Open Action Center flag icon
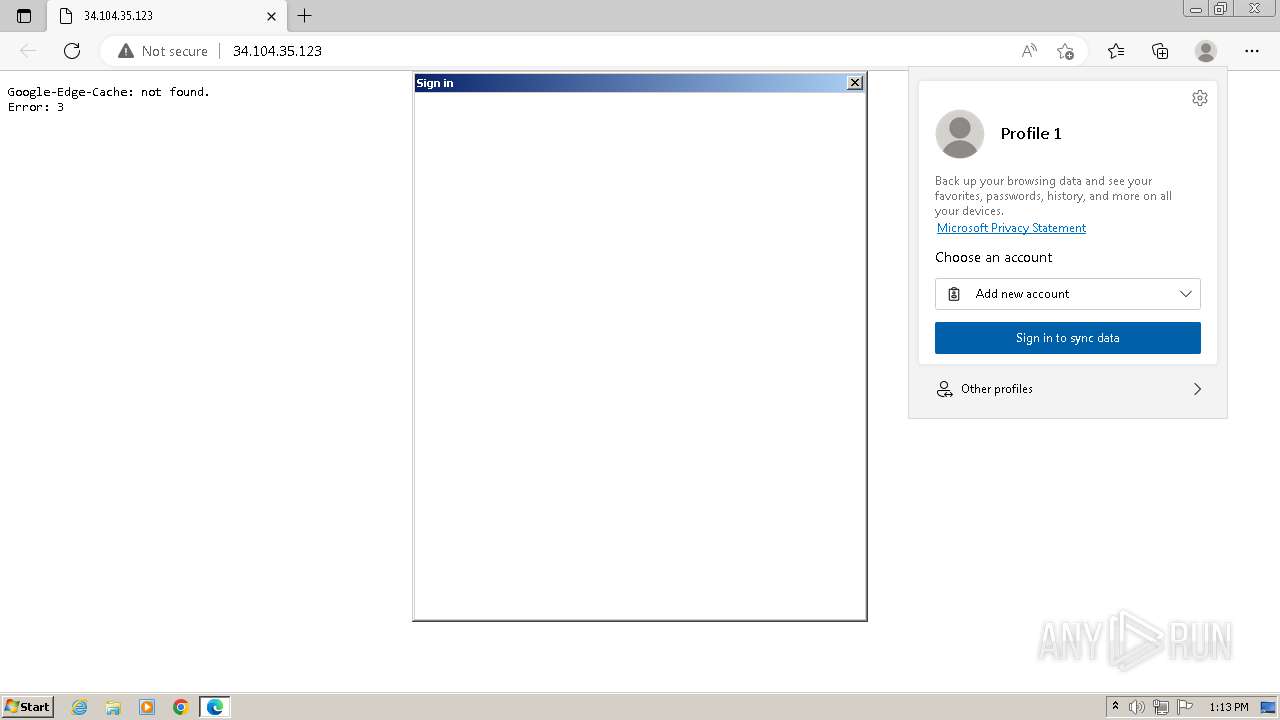The height and width of the screenshot is (720, 1280). pos(1185,707)
